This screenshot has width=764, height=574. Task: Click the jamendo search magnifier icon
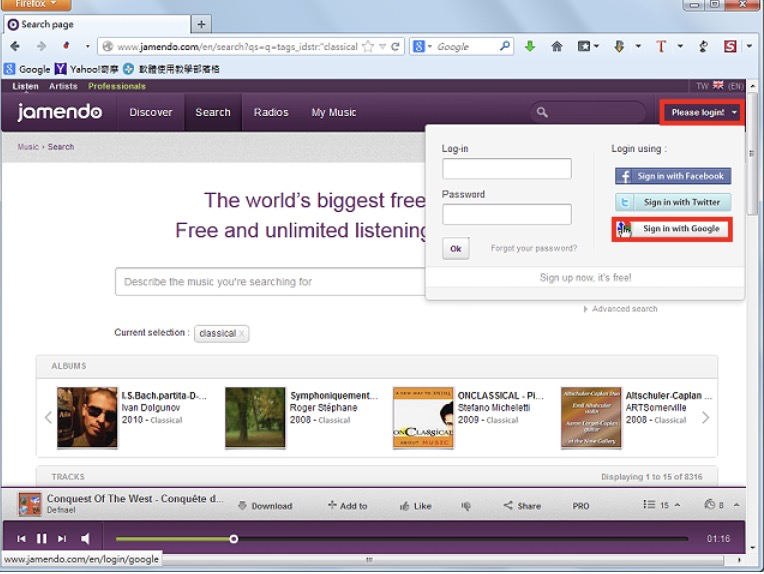tap(542, 113)
